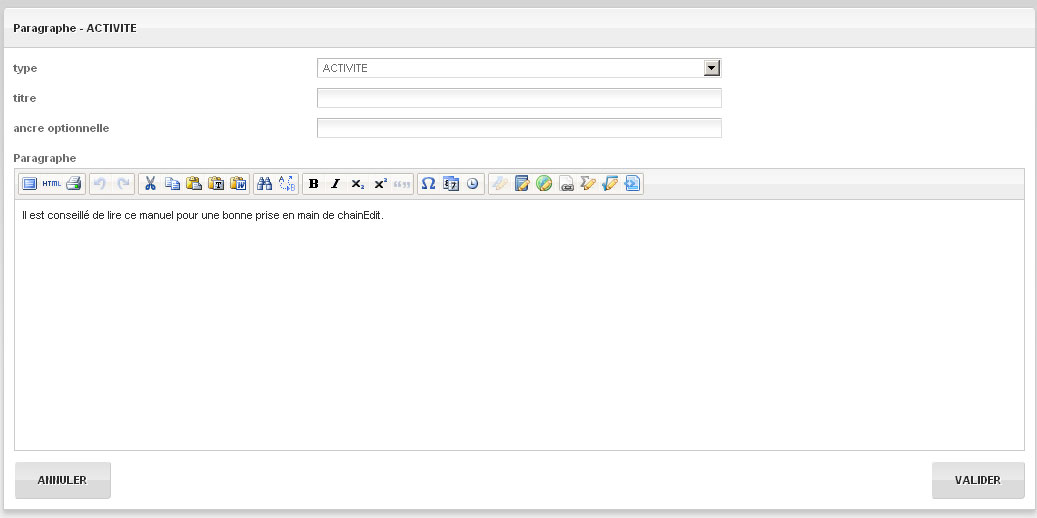The image size is (1037, 518).
Task: Toggle italic formatting
Action: coord(336,184)
